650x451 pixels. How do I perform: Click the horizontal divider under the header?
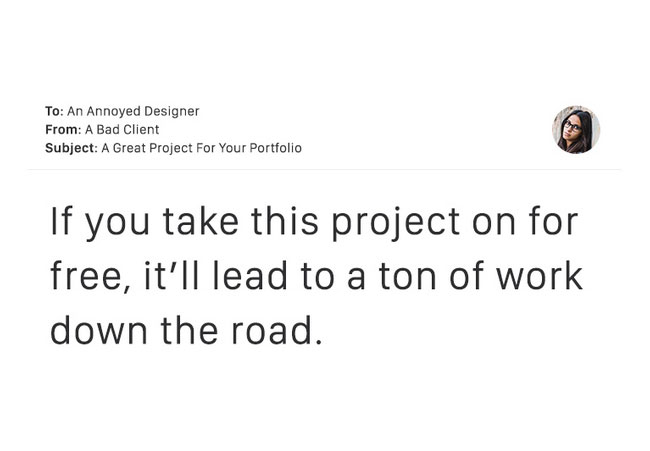click(x=325, y=170)
